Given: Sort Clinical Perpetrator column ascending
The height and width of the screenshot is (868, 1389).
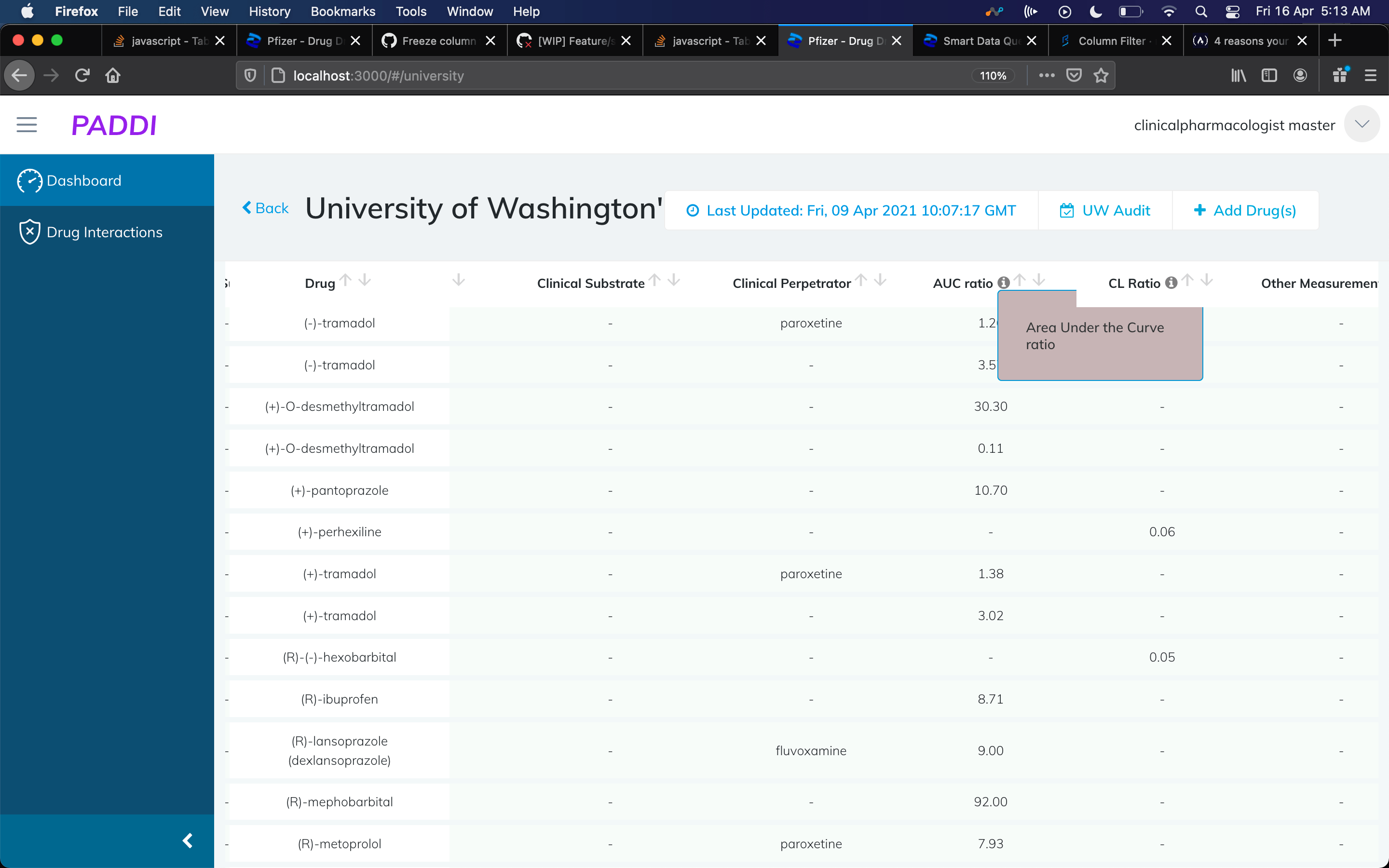Looking at the screenshot, I should click(x=861, y=280).
